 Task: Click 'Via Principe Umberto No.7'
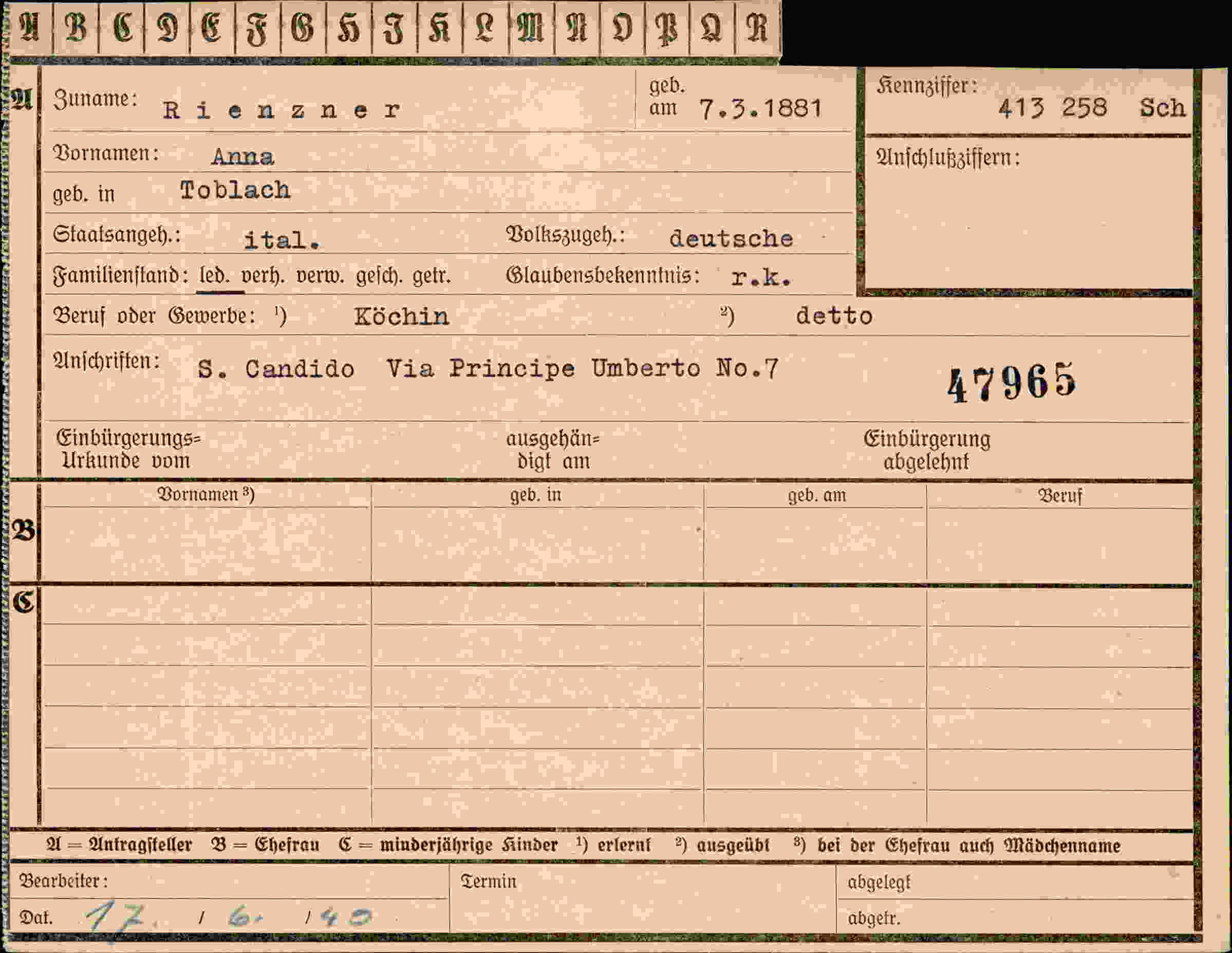pos(583,368)
